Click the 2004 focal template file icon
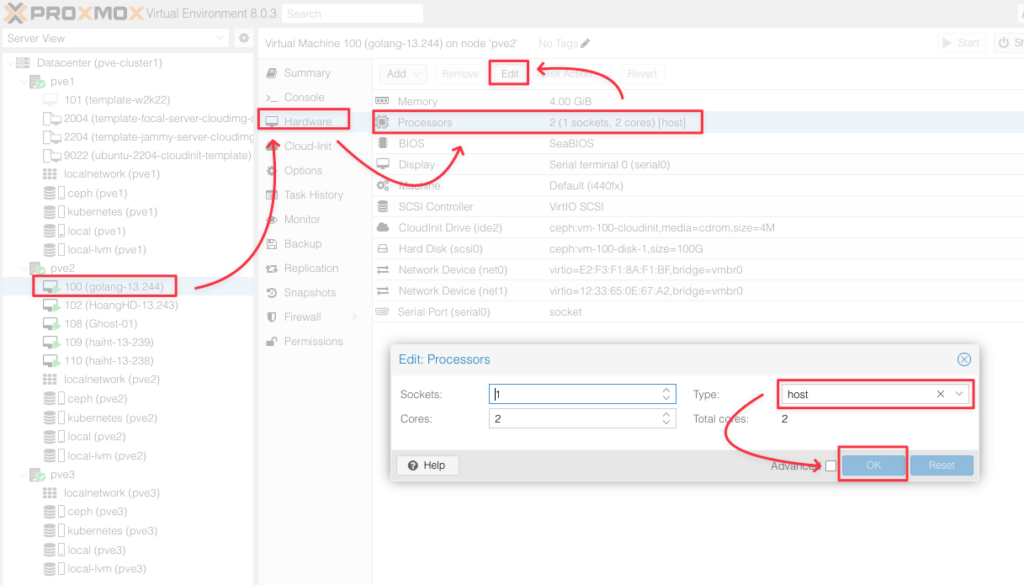Viewport: 1024px width, 585px height. [x=51, y=118]
